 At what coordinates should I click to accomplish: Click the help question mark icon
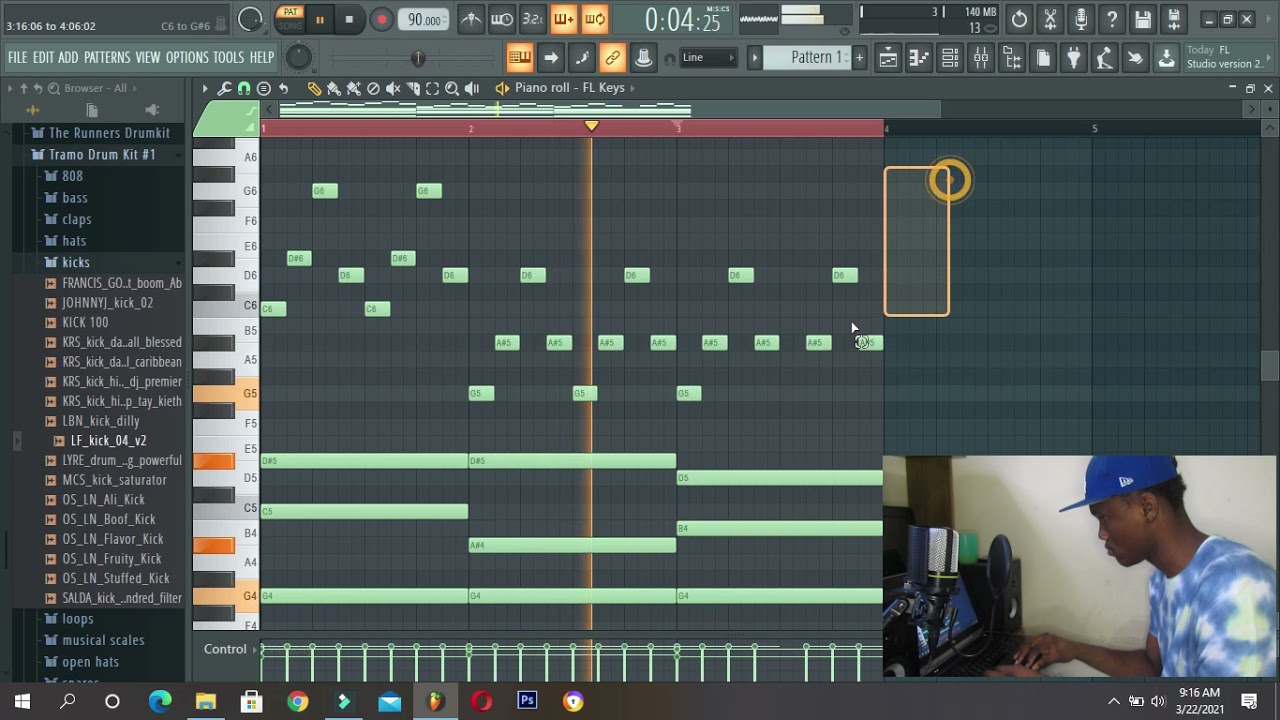(1112, 19)
